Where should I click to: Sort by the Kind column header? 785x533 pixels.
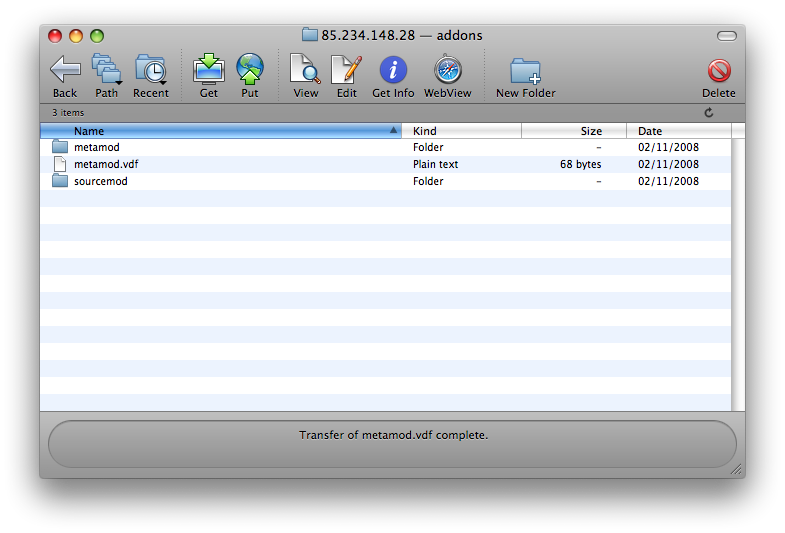(461, 131)
